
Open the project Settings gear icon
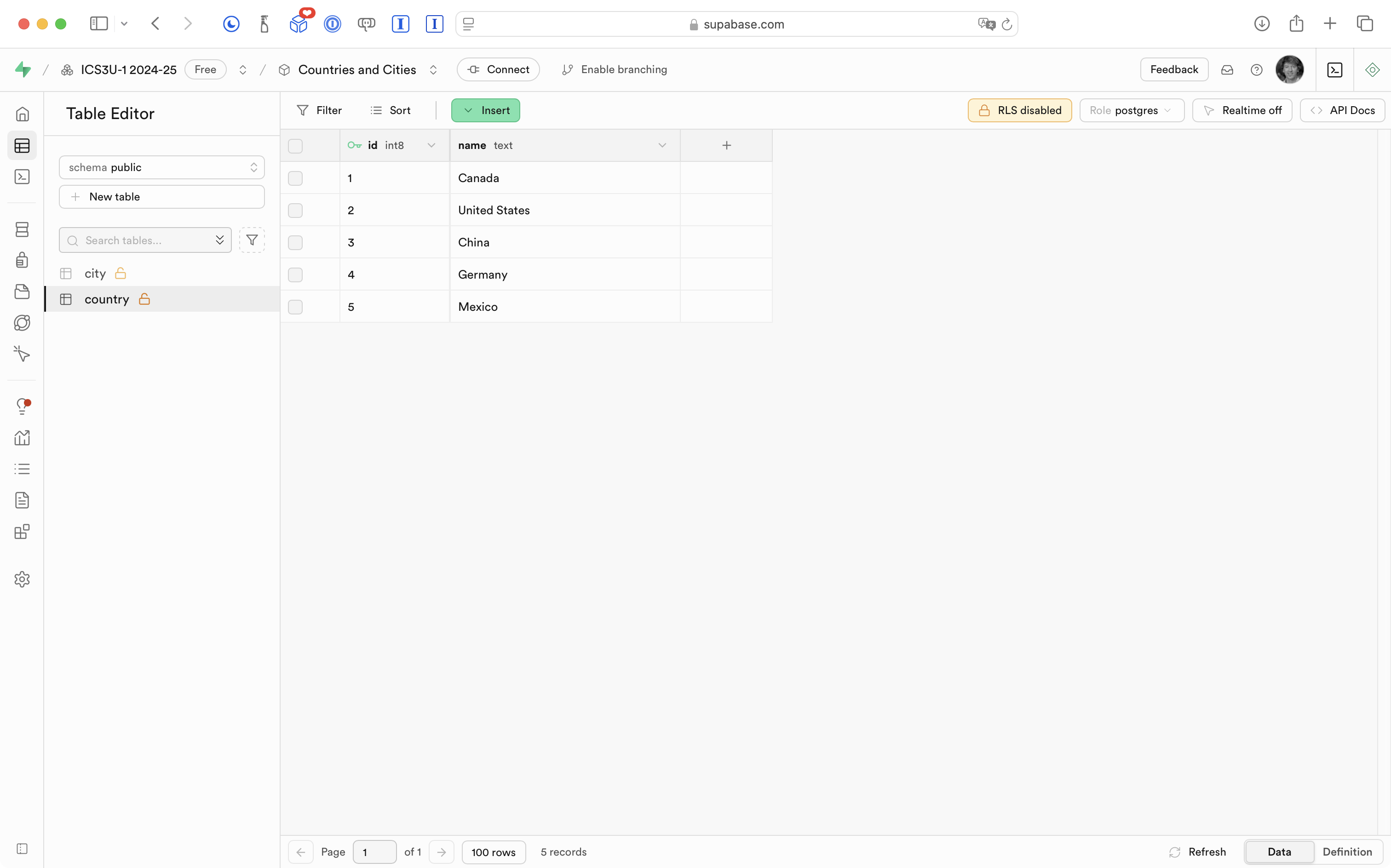point(22,579)
